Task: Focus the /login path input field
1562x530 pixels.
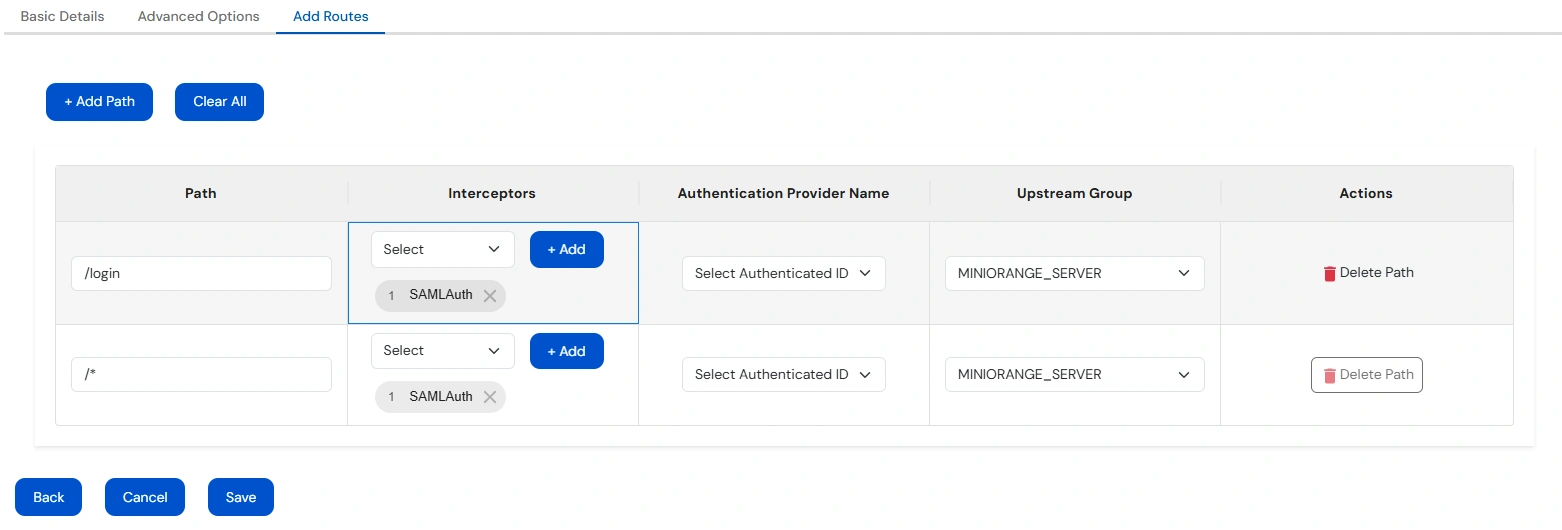Action: (201, 273)
